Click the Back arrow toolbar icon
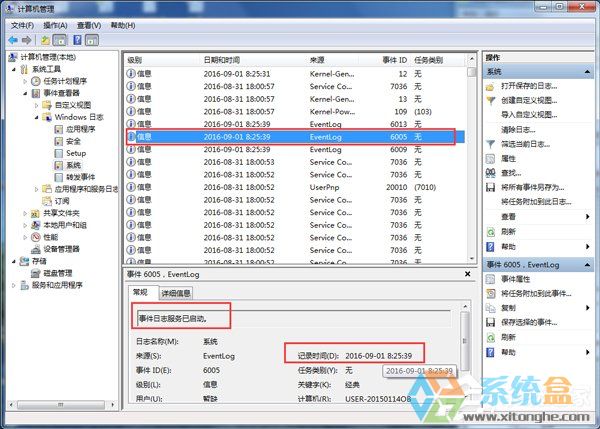Viewport: 600px width, 429px height. (13, 40)
